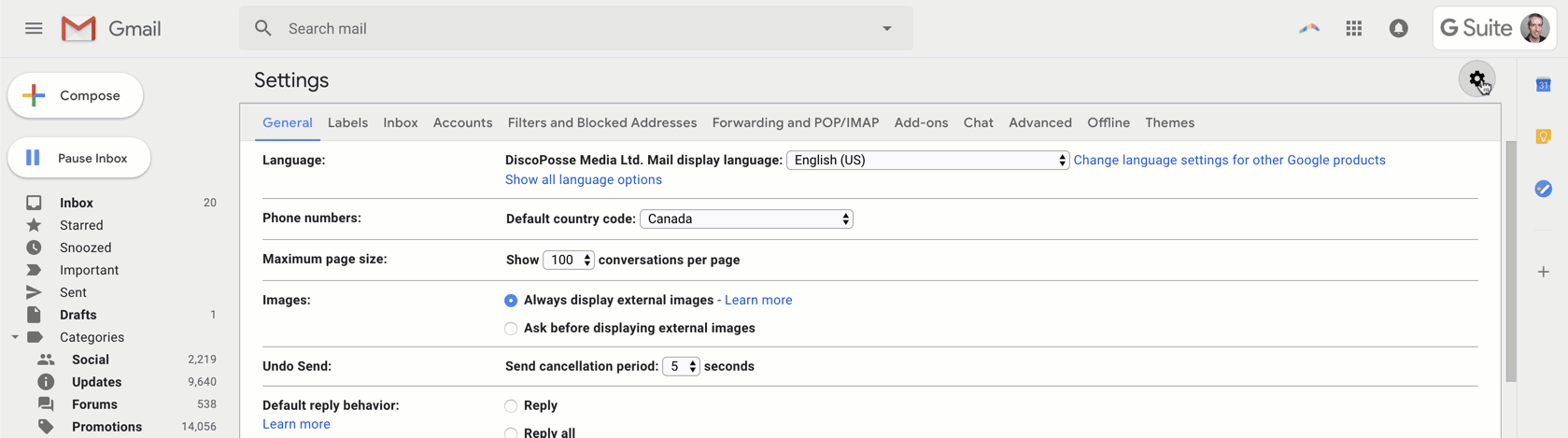This screenshot has height=438, width=1568.
Task: Open the main menu hamburger icon
Action: [34, 28]
